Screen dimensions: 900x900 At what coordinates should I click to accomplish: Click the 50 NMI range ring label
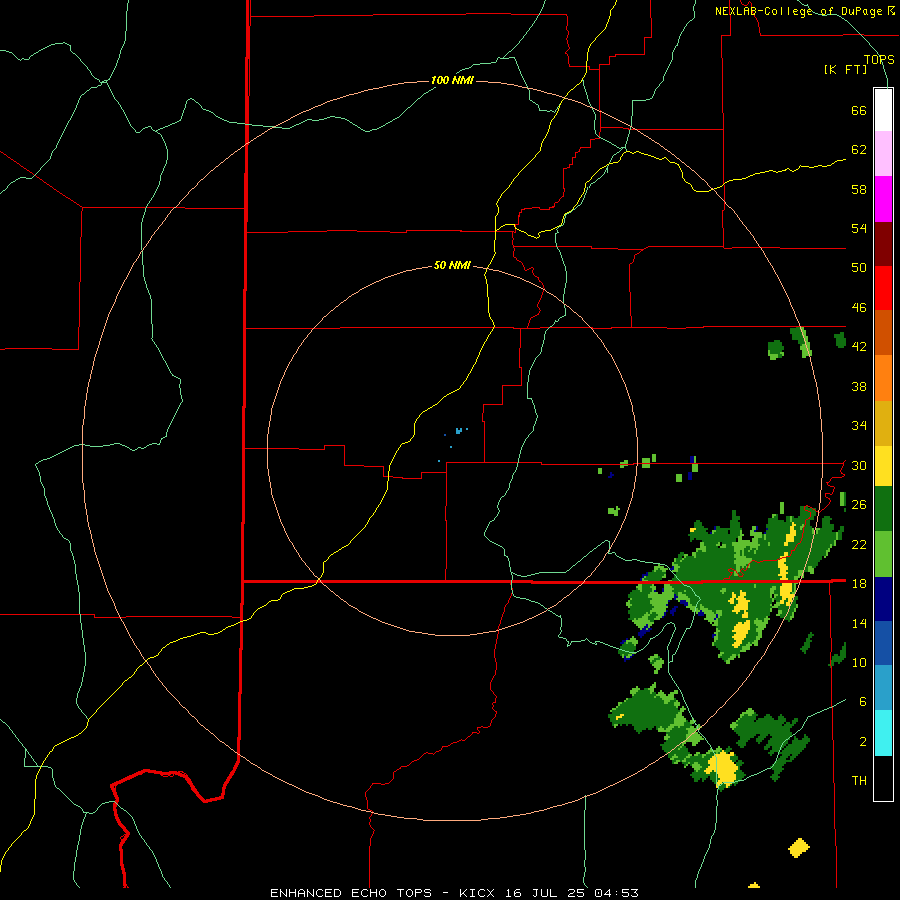pos(452,265)
